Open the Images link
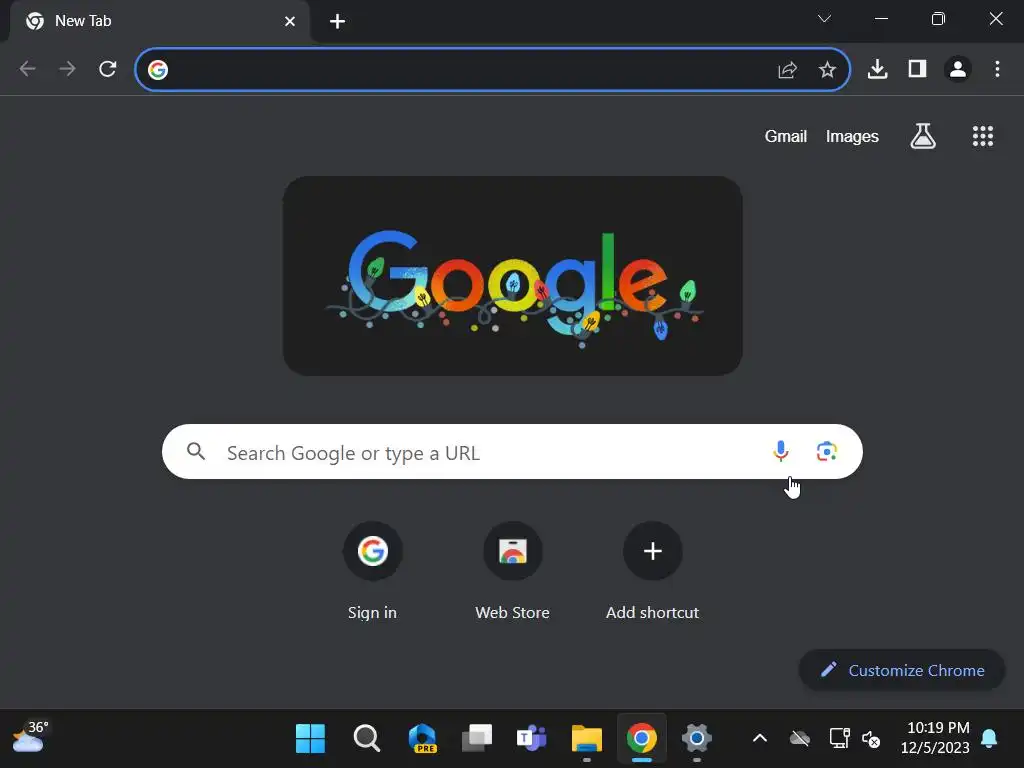This screenshot has width=1024, height=768. [852, 136]
